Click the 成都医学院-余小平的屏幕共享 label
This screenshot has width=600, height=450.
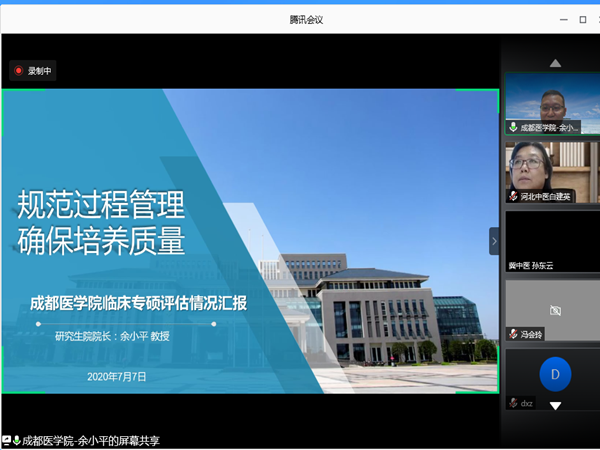[x=92, y=440]
